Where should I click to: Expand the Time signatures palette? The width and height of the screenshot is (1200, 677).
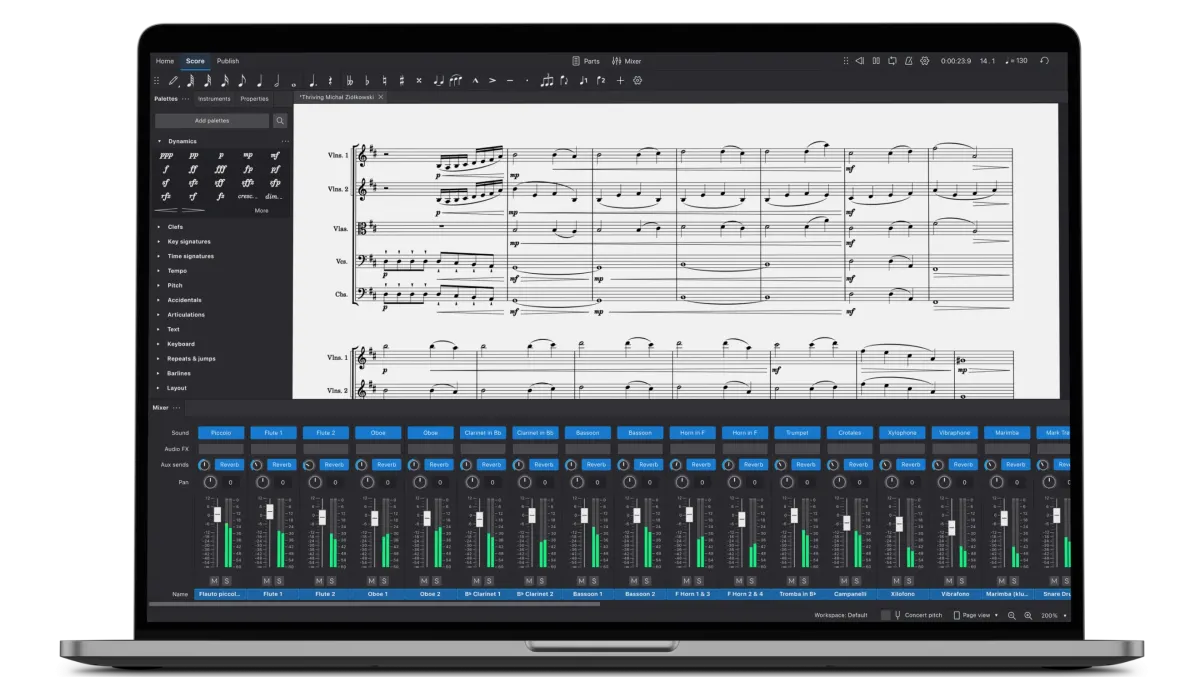160,256
